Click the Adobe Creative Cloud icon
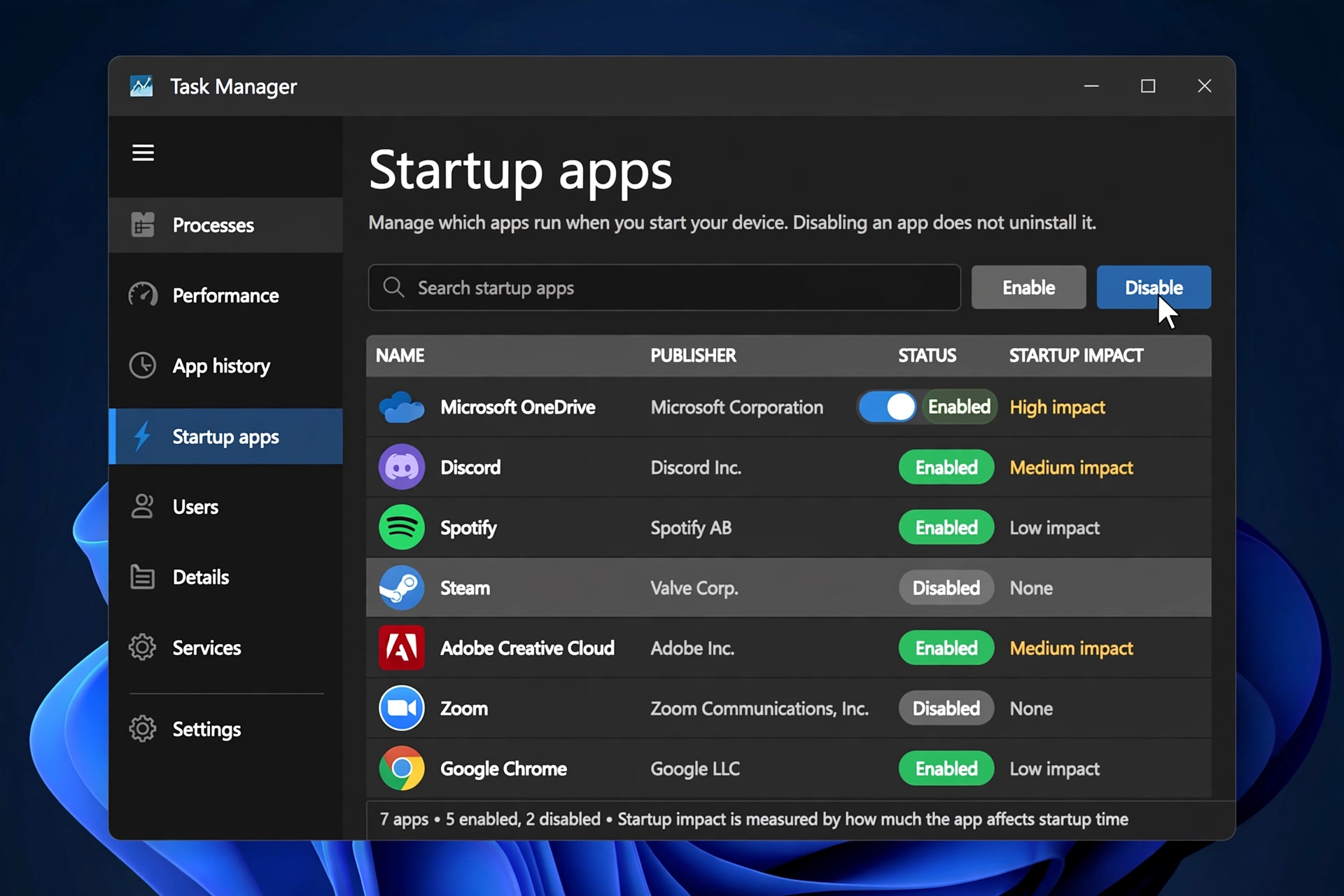 pos(402,647)
